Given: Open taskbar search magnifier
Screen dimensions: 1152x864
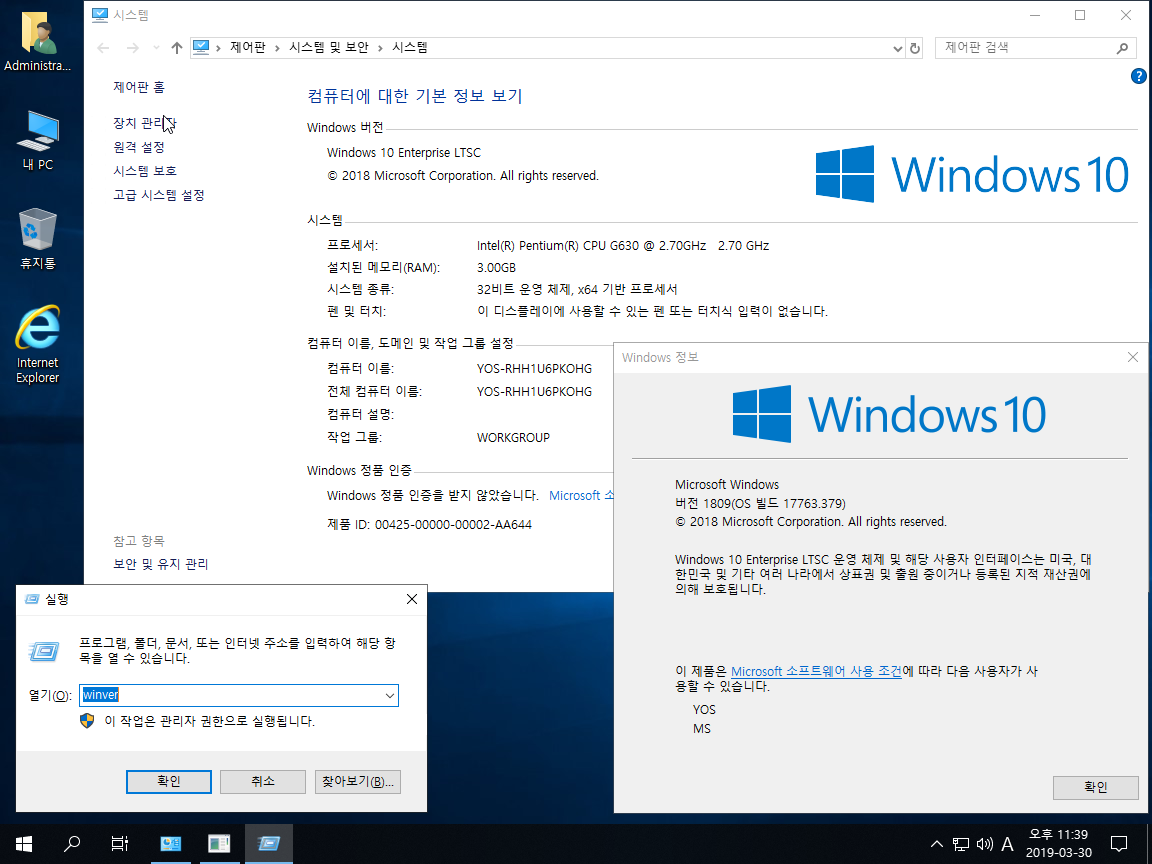Looking at the screenshot, I should tap(71, 843).
